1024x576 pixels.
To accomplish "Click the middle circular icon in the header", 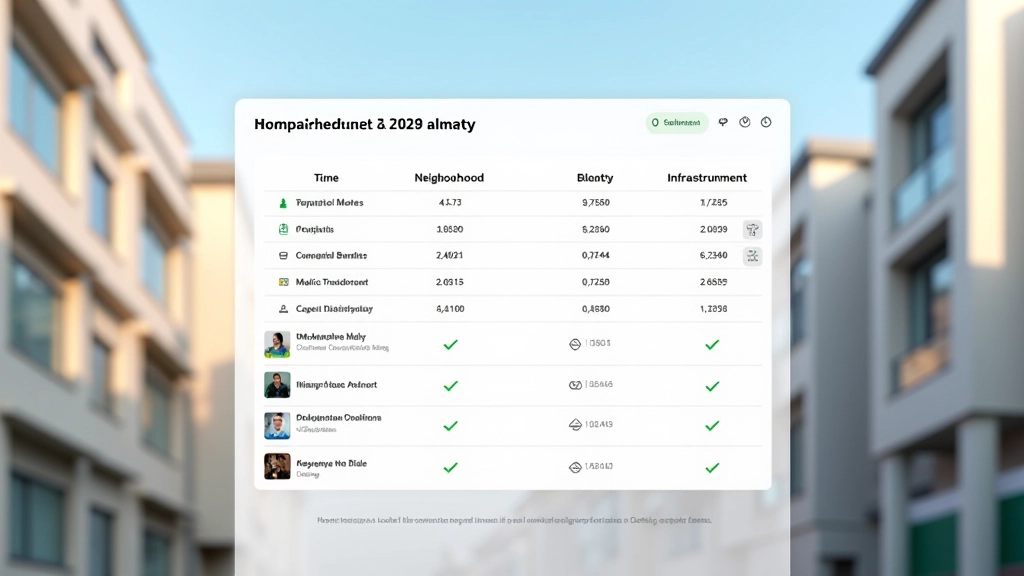I will pyautogui.click(x=745, y=123).
